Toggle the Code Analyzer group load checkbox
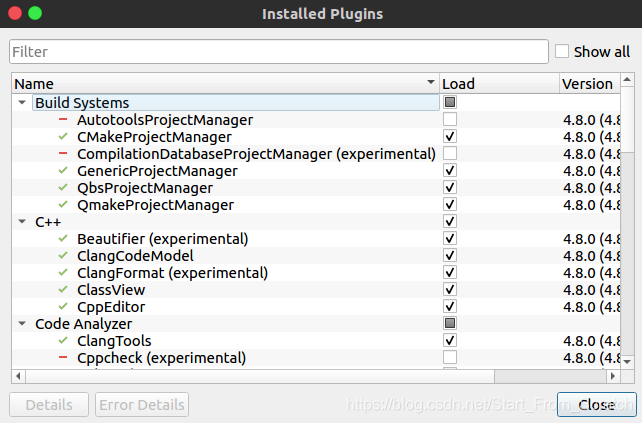 click(x=450, y=323)
